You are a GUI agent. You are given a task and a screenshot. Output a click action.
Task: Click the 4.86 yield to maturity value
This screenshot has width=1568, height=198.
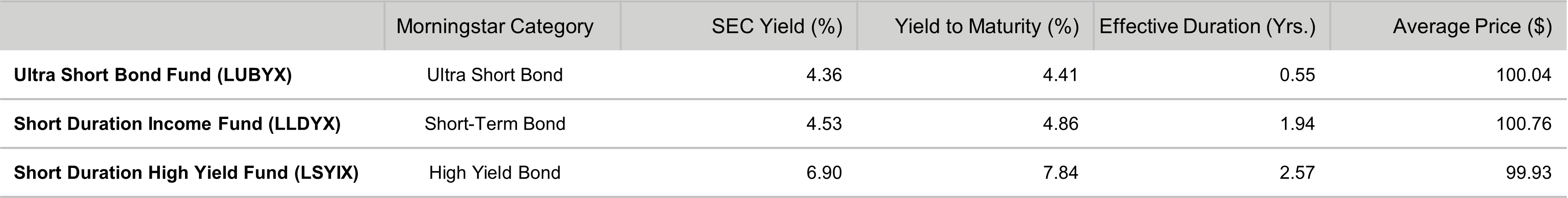[x=1060, y=123]
